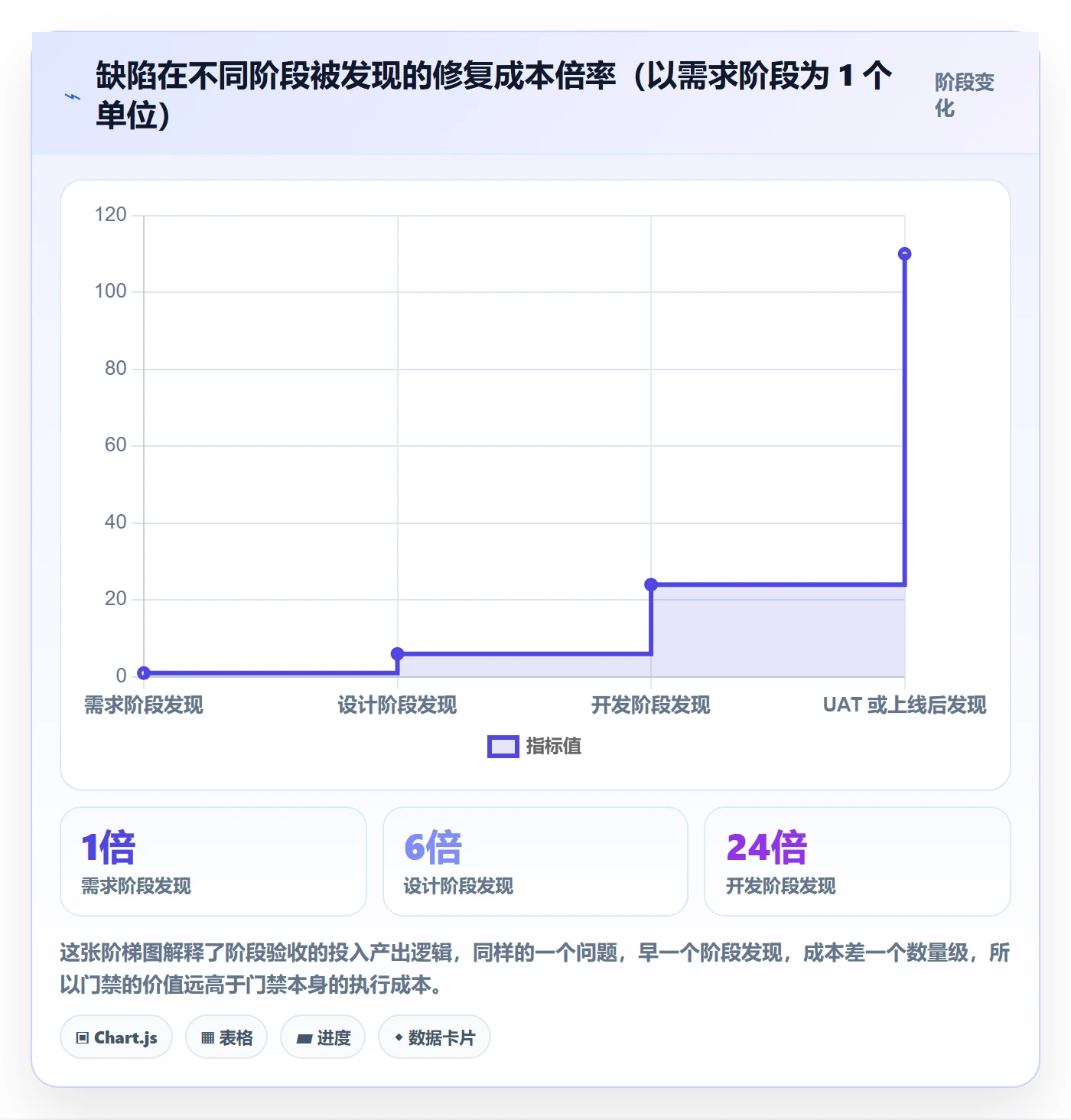Click the y-axis value 40
The width and height of the screenshot is (1071, 1120).
[116, 523]
